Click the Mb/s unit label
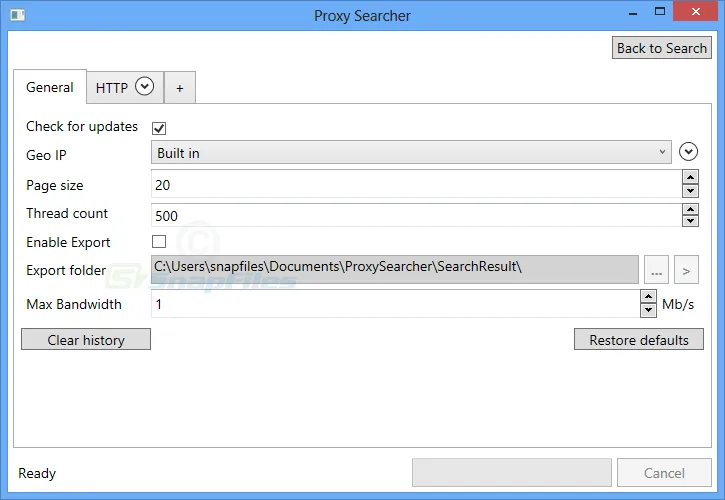Screen dimensions: 725x500 click(x=678, y=304)
